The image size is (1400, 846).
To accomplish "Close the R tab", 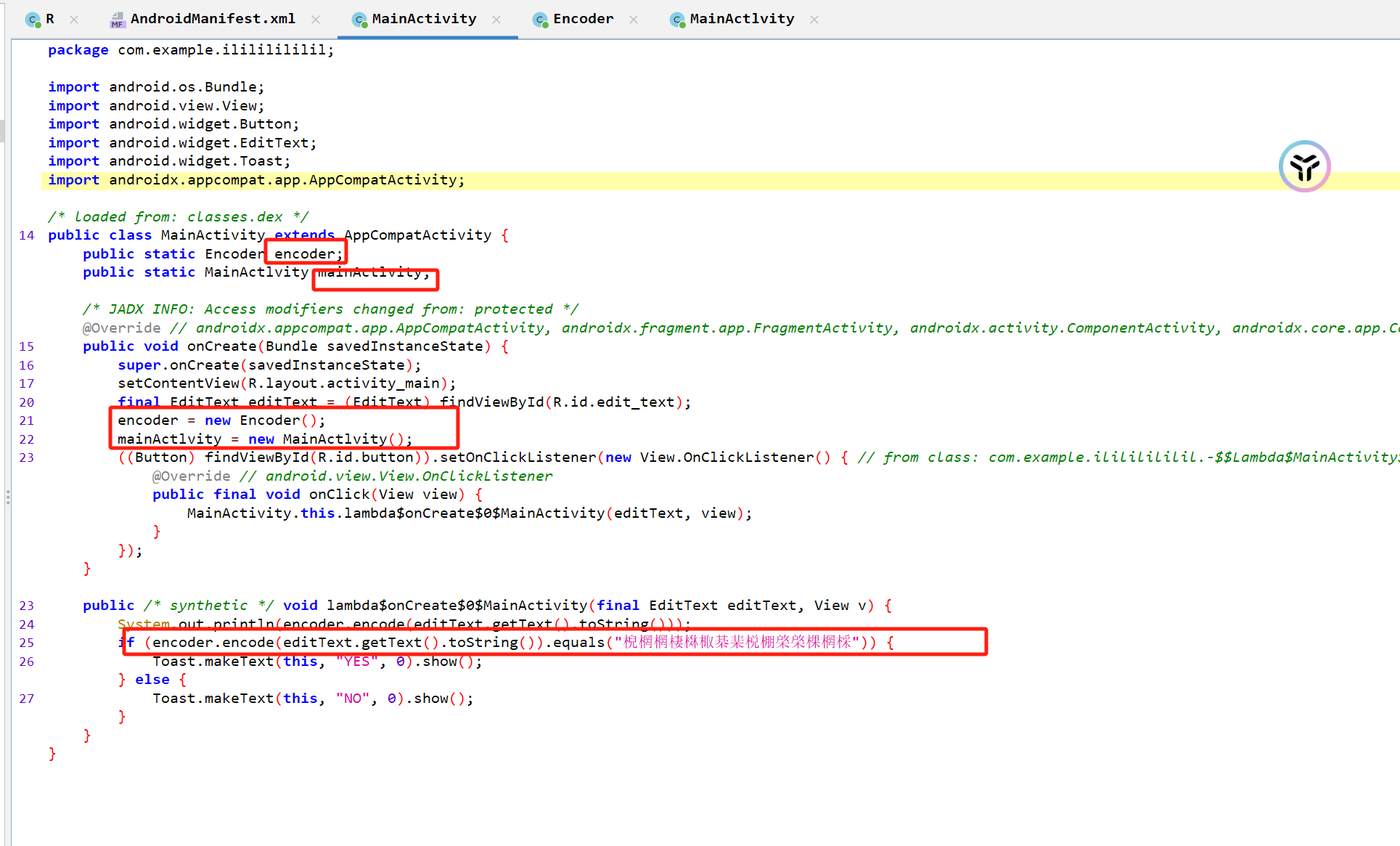I will pos(74,20).
